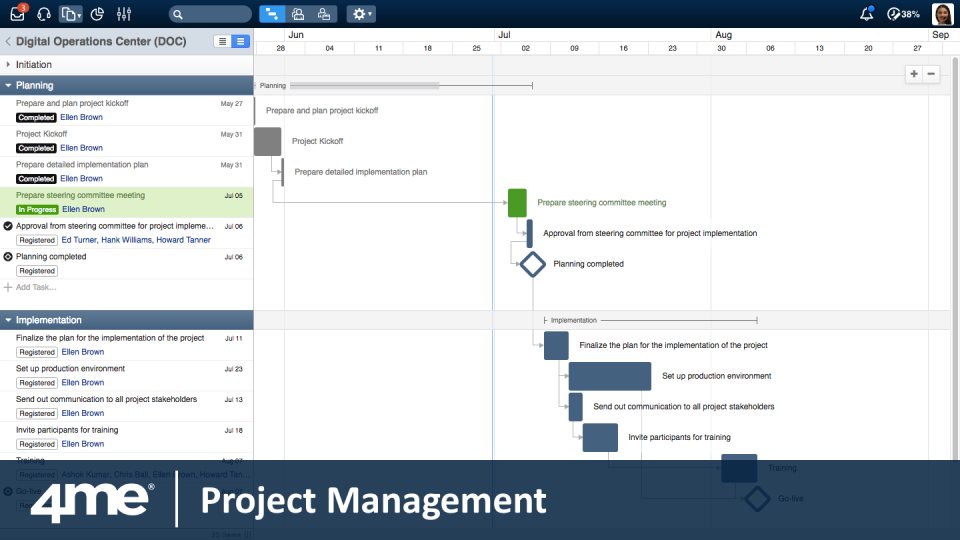Click the Jul month header in timeline
The width and height of the screenshot is (960, 540).
(x=504, y=35)
